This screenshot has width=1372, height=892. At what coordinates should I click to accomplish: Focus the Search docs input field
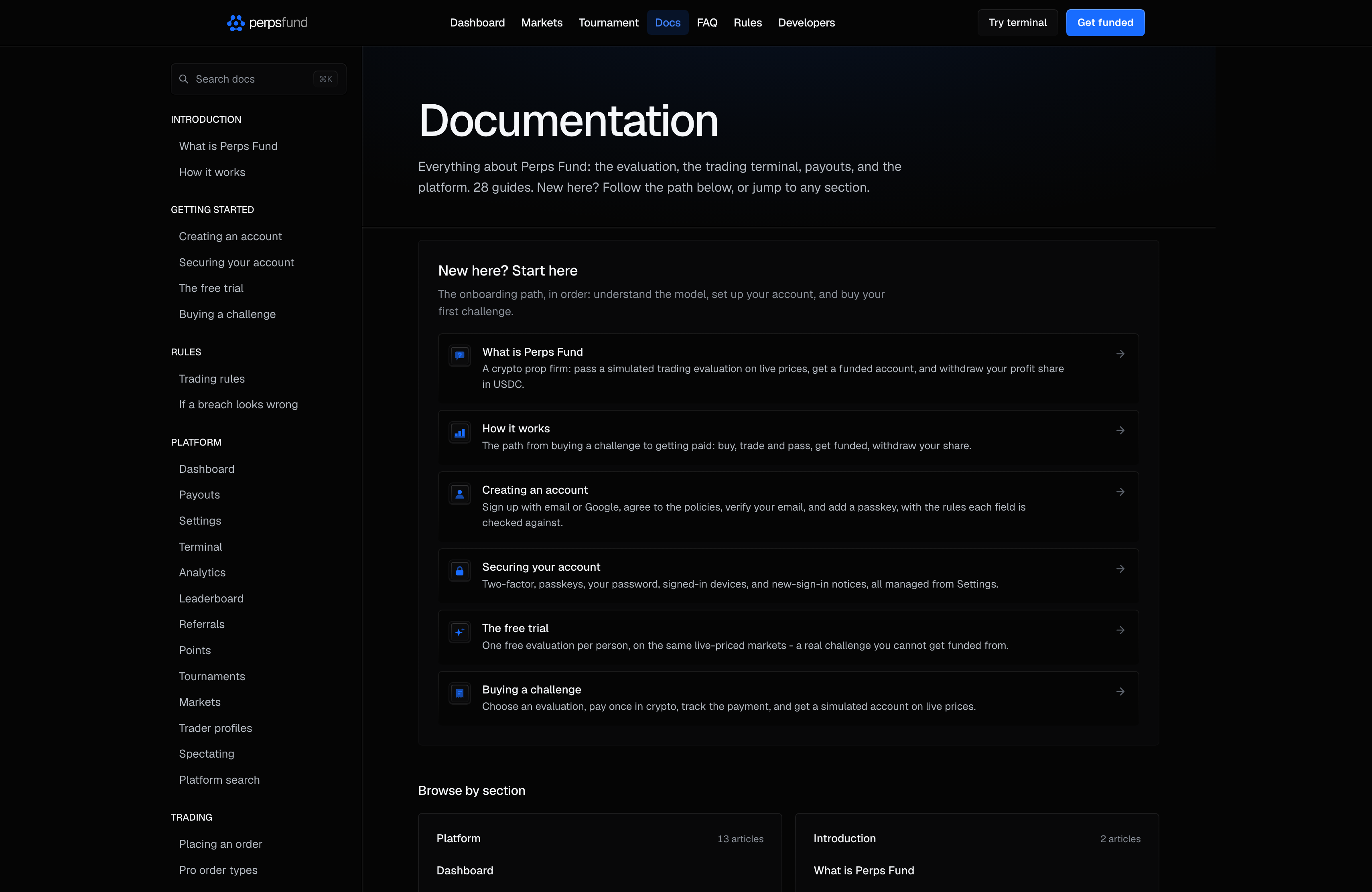click(258, 79)
